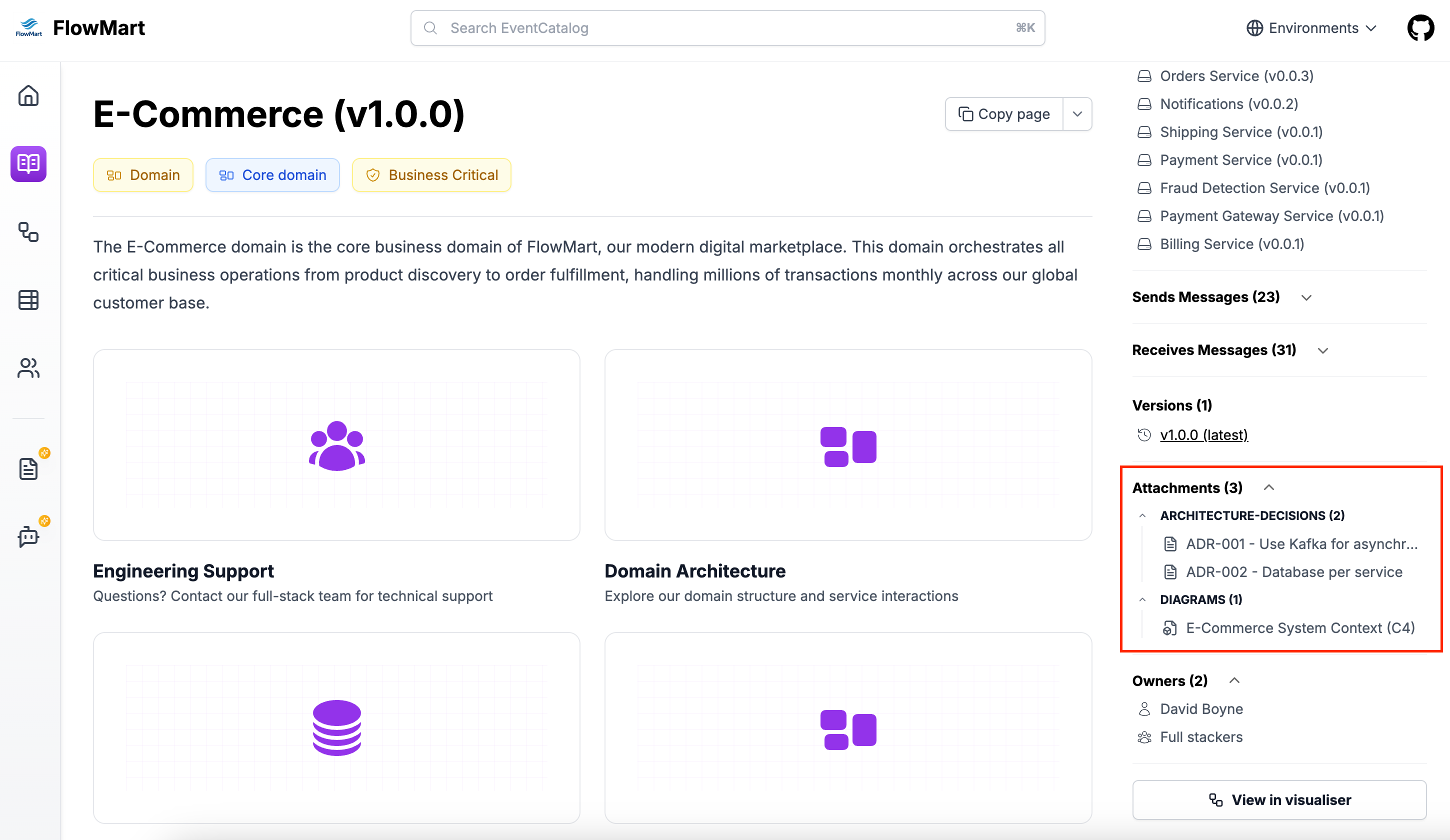Viewport: 1450px width, 840px height.
Task: Open the chat bot sidebar icon
Action: [x=28, y=536]
